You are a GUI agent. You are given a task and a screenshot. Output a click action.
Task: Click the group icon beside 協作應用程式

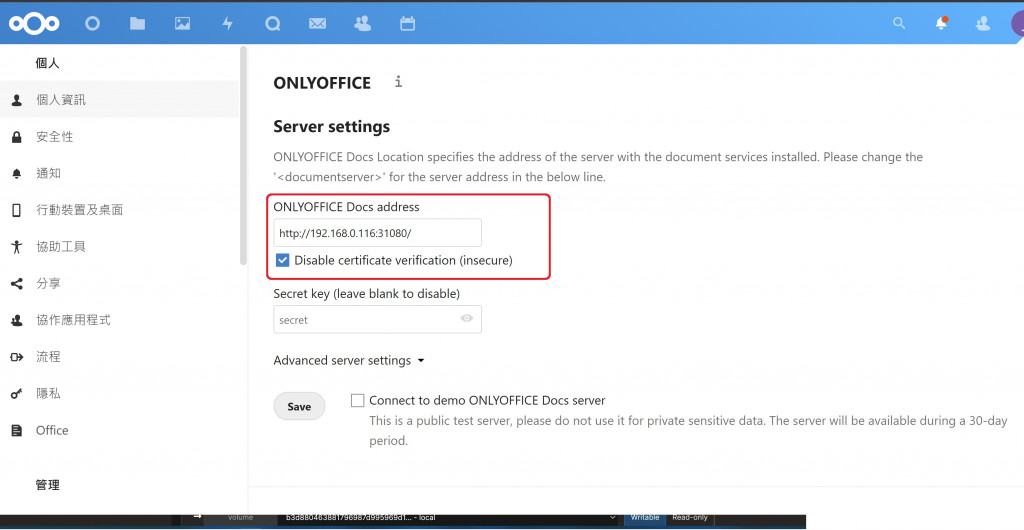(x=17, y=320)
